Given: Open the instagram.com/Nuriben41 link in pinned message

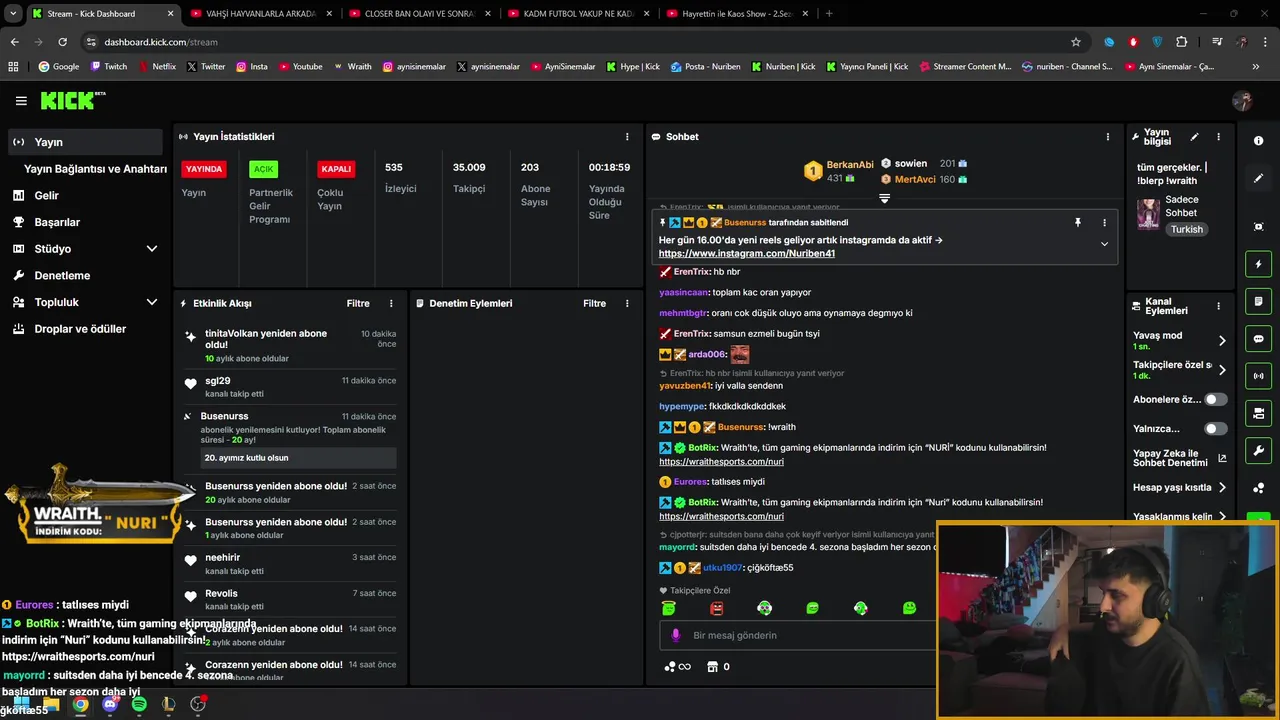Looking at the screenshot, I should point(747,254).
